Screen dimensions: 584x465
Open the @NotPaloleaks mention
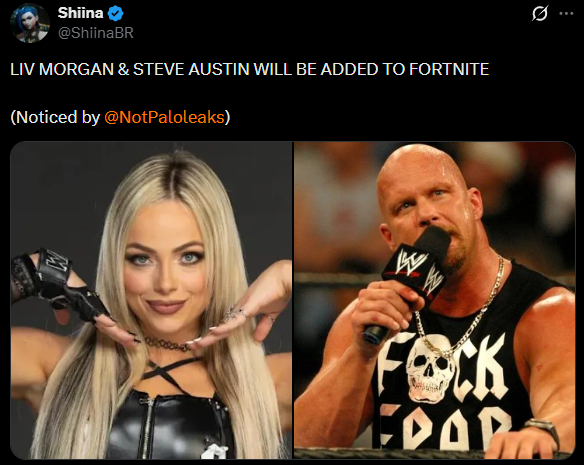(x=165, y=117)
